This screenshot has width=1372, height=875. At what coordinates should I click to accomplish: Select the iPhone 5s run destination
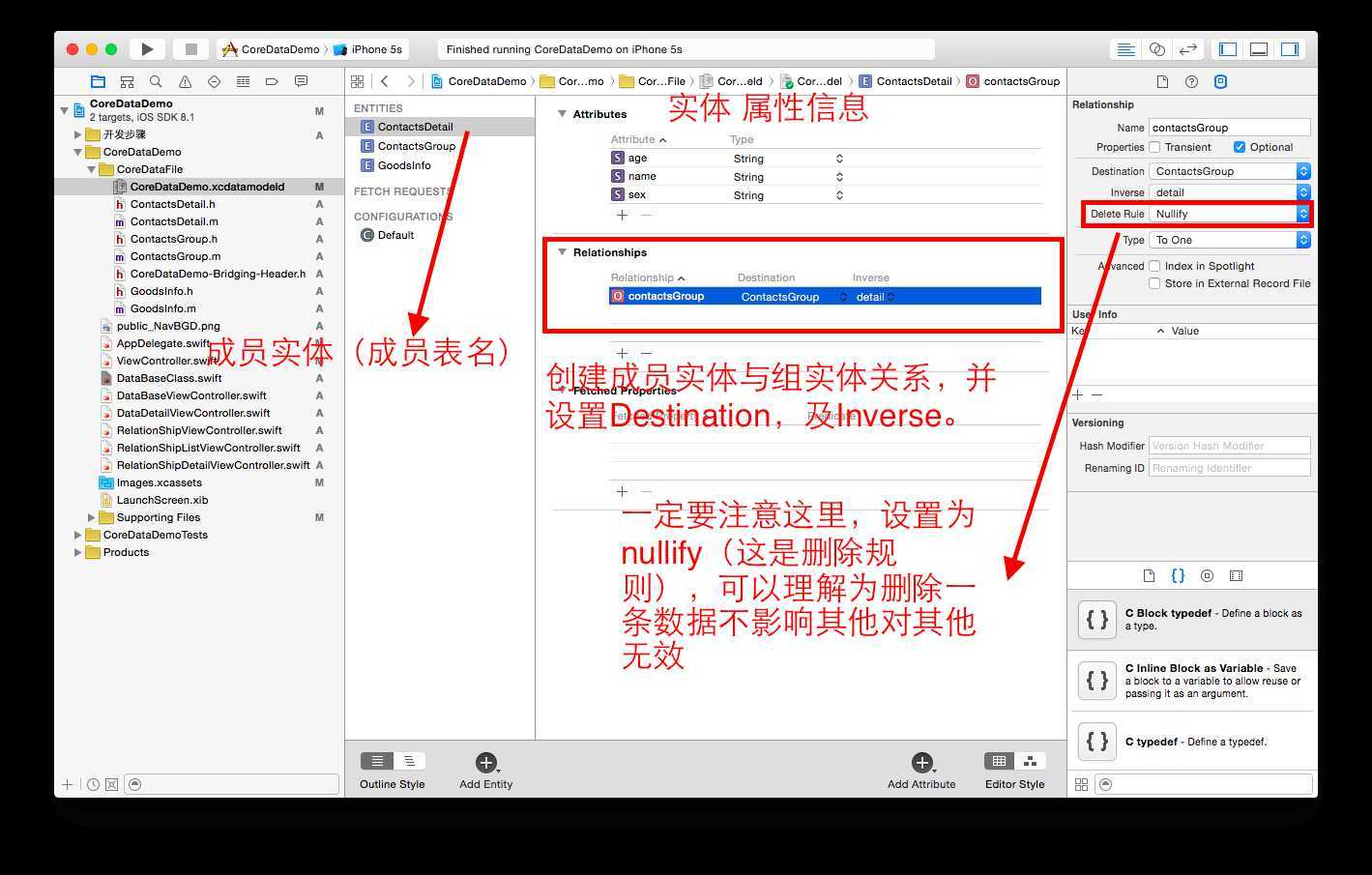368,49
